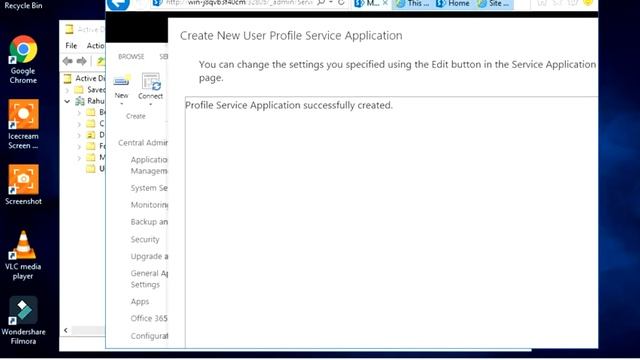Click Forward arrow in Active Directory toolbar

82,61
